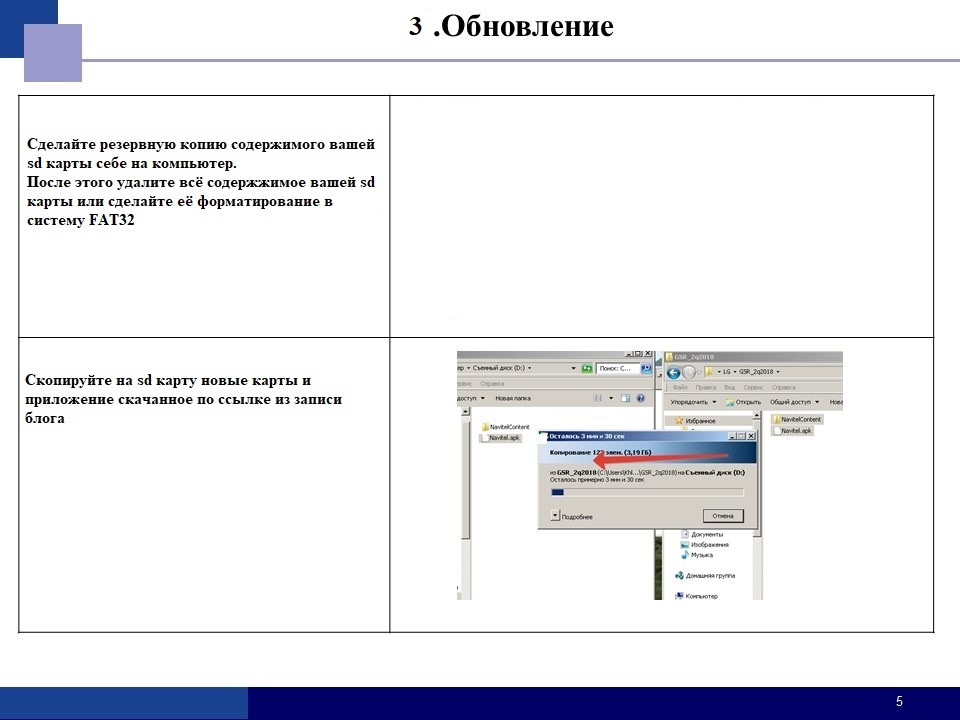This screenshot has height=720, width=960.
Task: Open the Справка menu in the GSR_2q2018 window
Action: [x=784, y=388]
